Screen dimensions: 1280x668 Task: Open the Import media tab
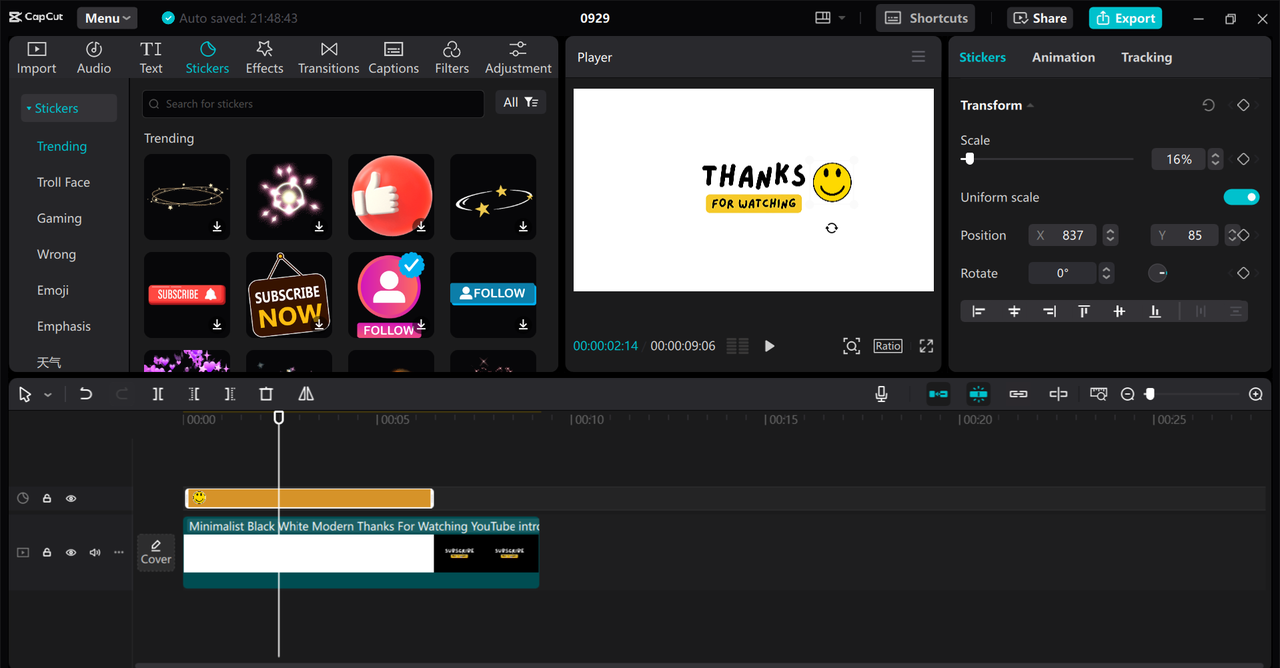[x=36, y=58]
